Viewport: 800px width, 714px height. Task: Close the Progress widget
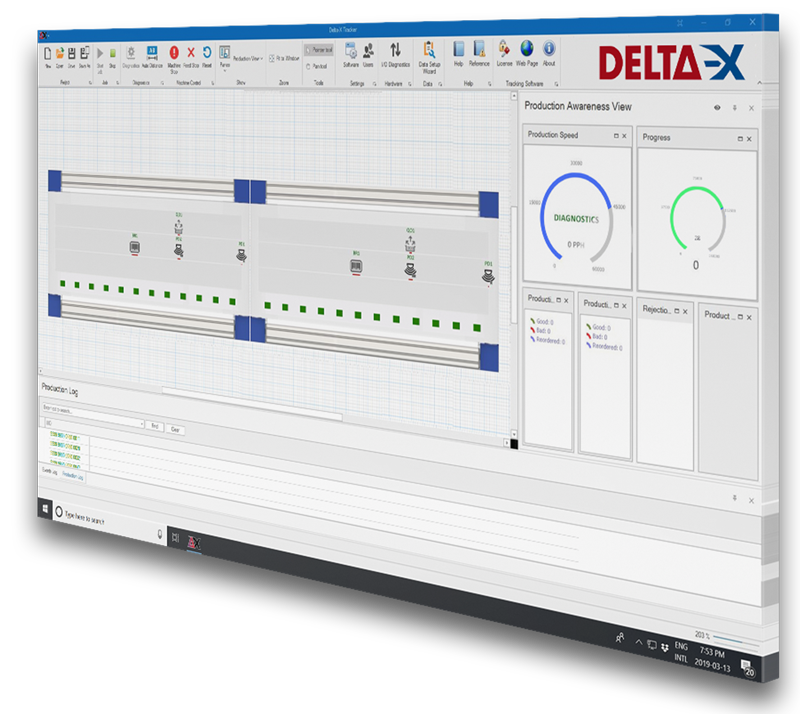click(x=749, y=139)
